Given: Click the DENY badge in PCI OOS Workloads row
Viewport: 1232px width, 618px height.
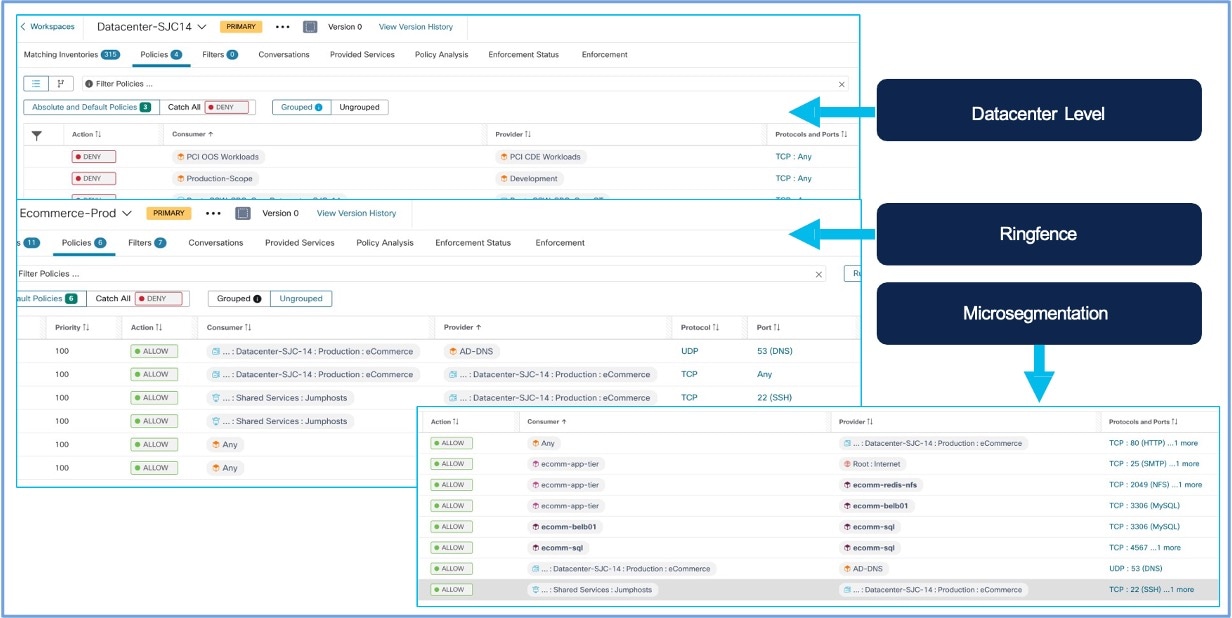Looking at the screenshot, I should point(93,157).
